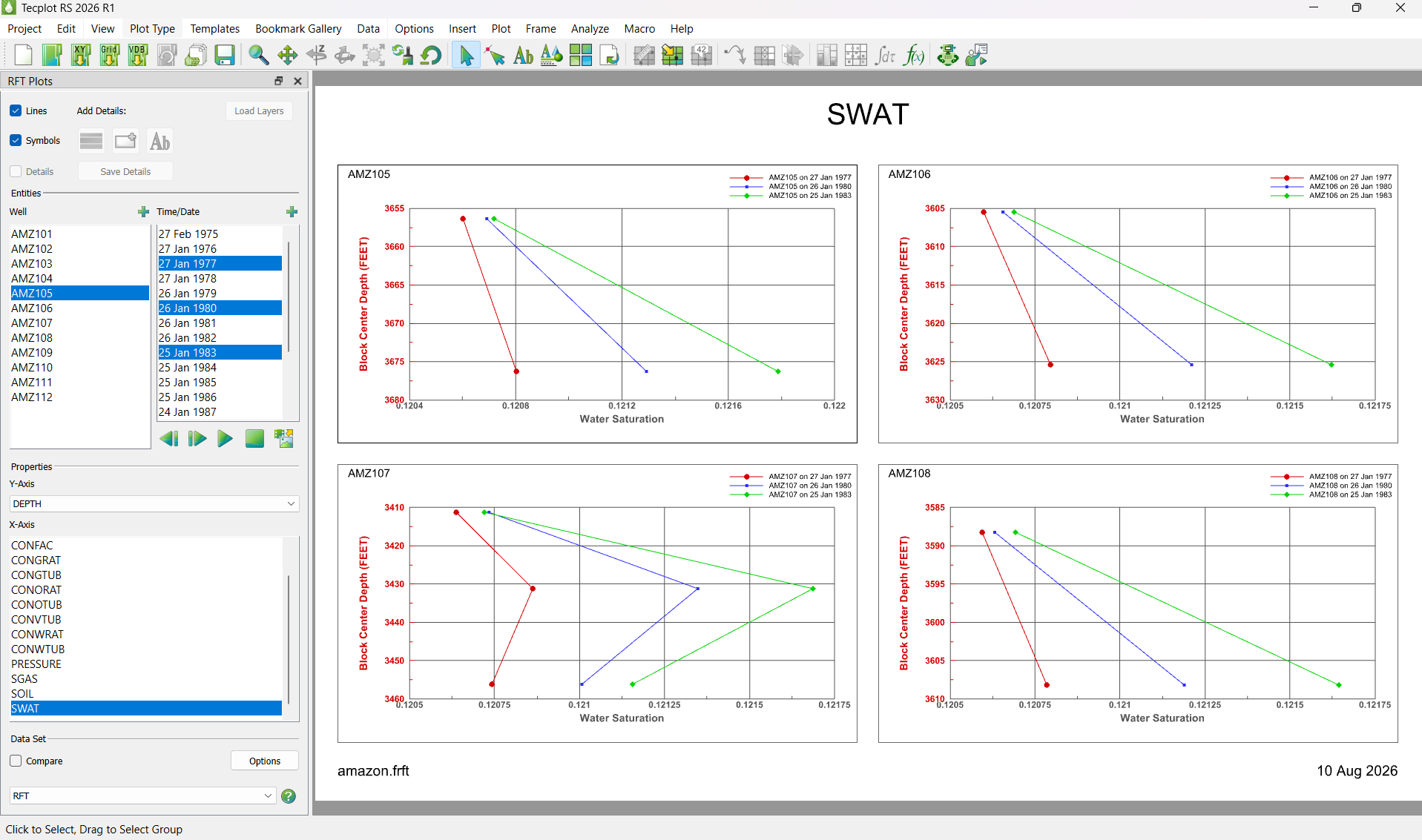Select SOIL in X-Axis list
The image size is (1422, 840).
(x=146, y=693)
